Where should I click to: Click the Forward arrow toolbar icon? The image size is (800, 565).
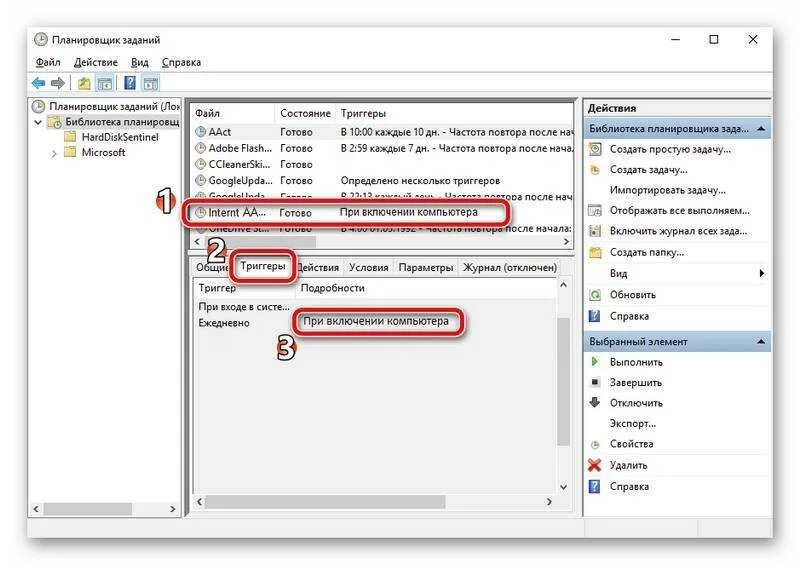(58, 83)
